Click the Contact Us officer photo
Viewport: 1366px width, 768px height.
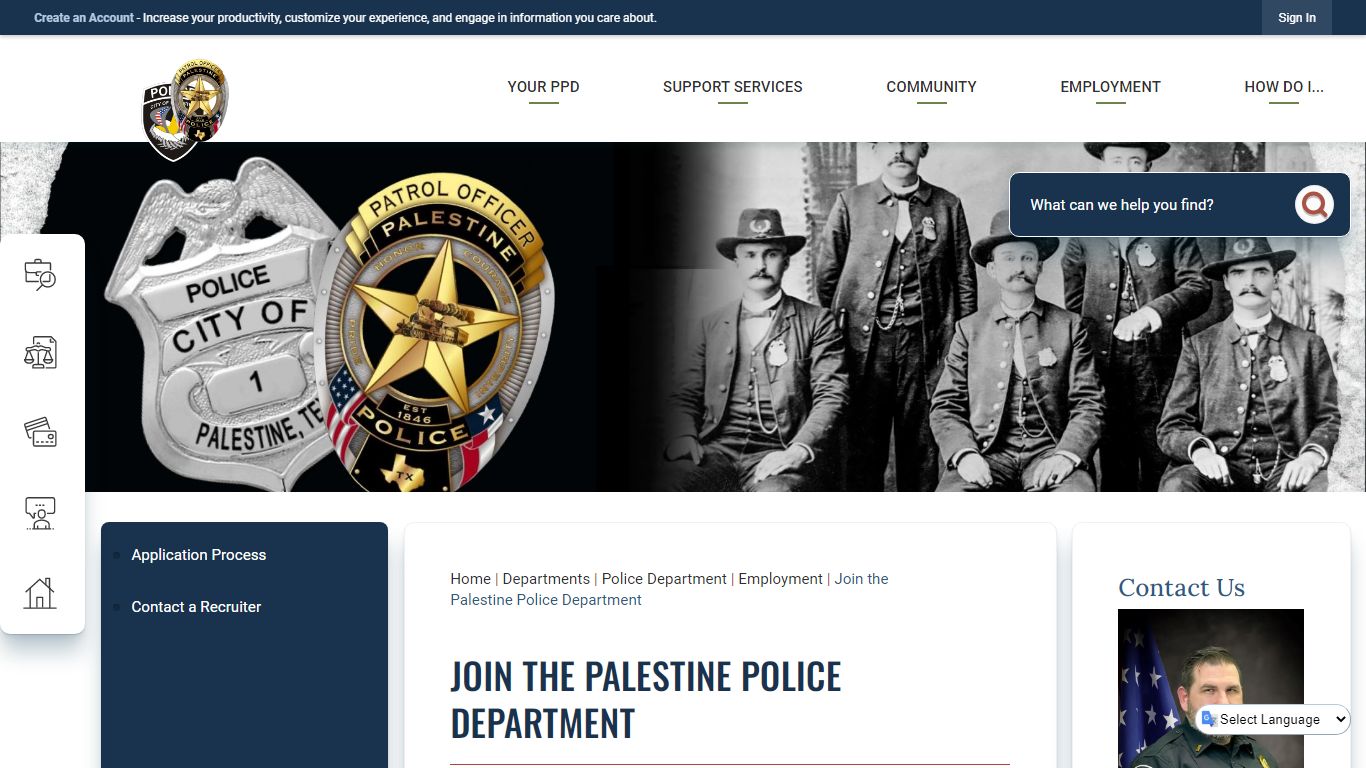[1211, 688]
